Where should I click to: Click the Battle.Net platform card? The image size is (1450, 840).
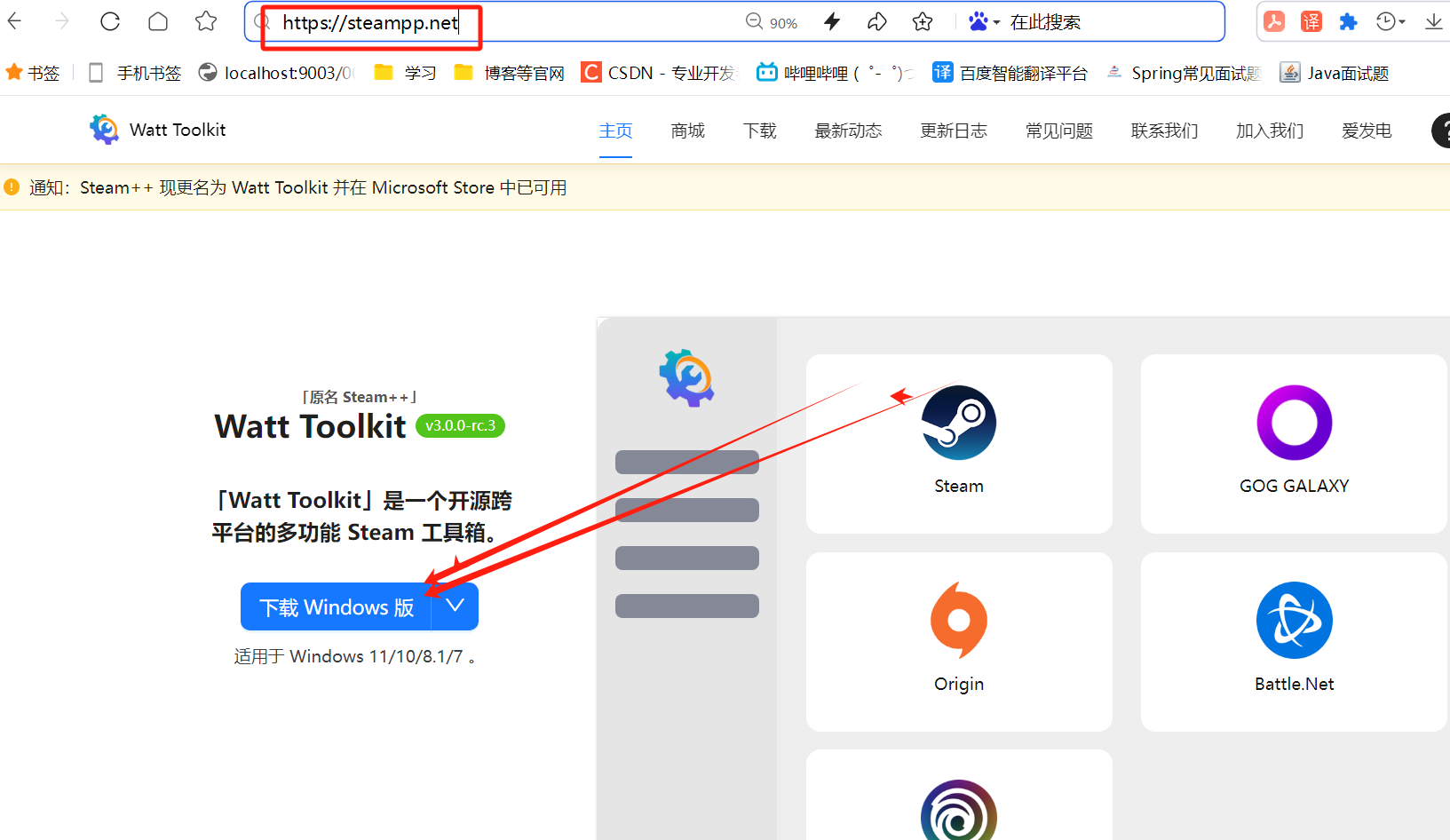click(x=1295, y=642)
